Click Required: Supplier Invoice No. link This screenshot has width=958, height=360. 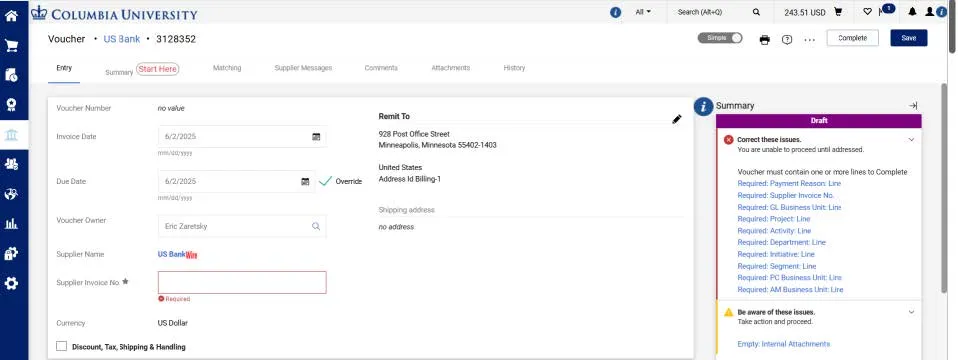pos(786,196)
